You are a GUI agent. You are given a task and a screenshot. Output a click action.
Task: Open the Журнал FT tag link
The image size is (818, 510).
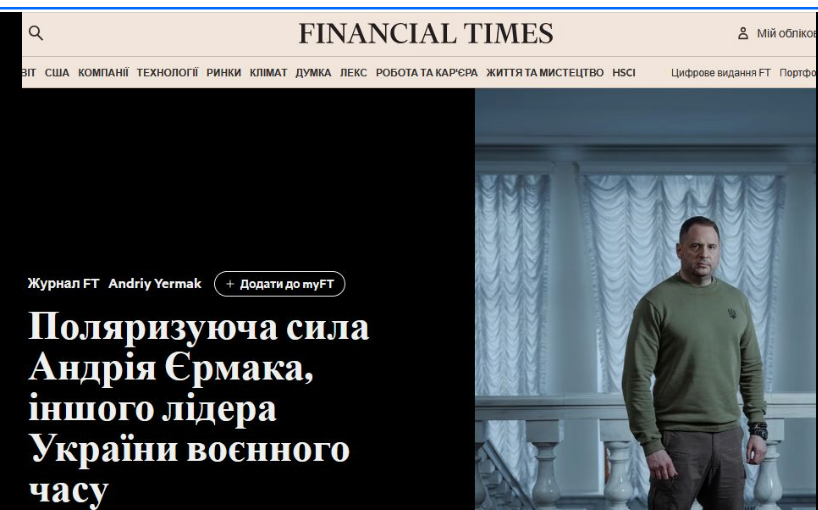click(x=63, y=284)
